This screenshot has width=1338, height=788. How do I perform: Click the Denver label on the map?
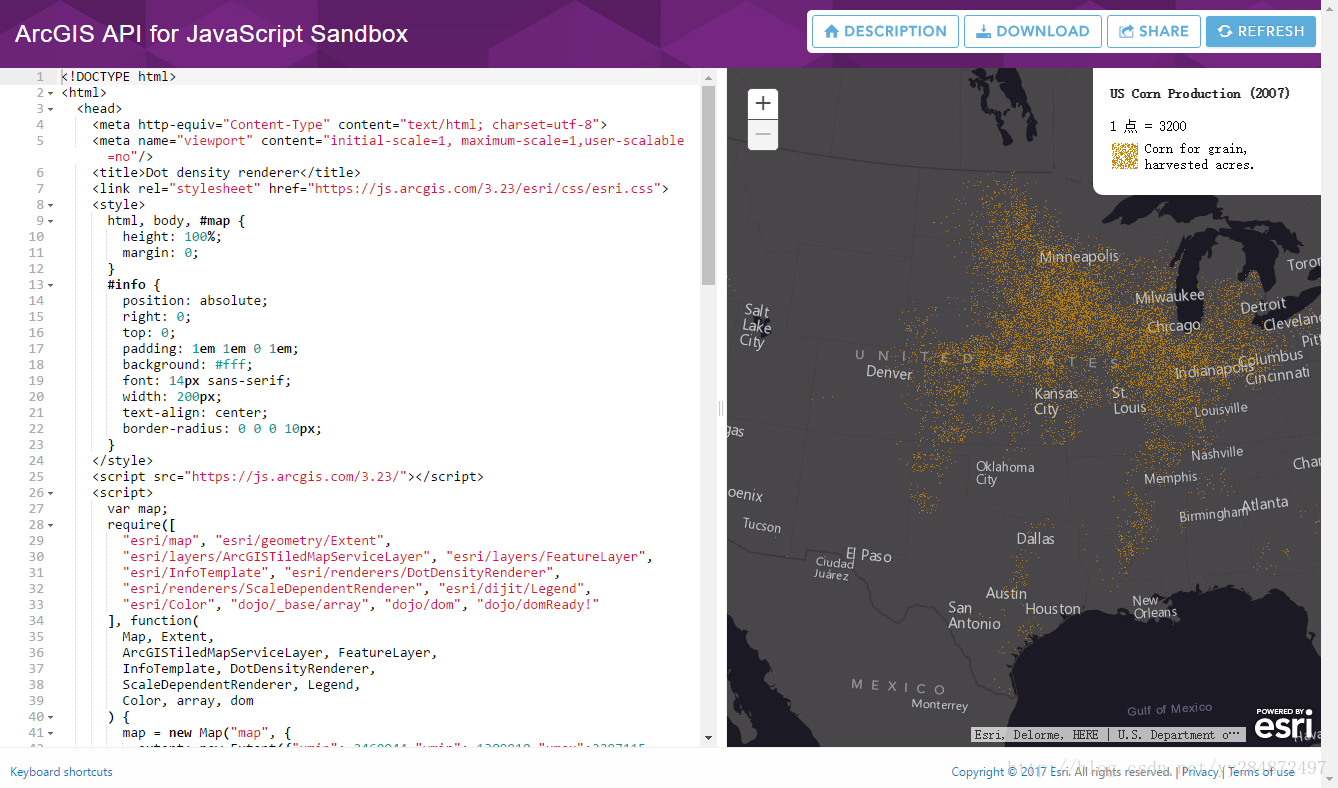click(889, 373)
